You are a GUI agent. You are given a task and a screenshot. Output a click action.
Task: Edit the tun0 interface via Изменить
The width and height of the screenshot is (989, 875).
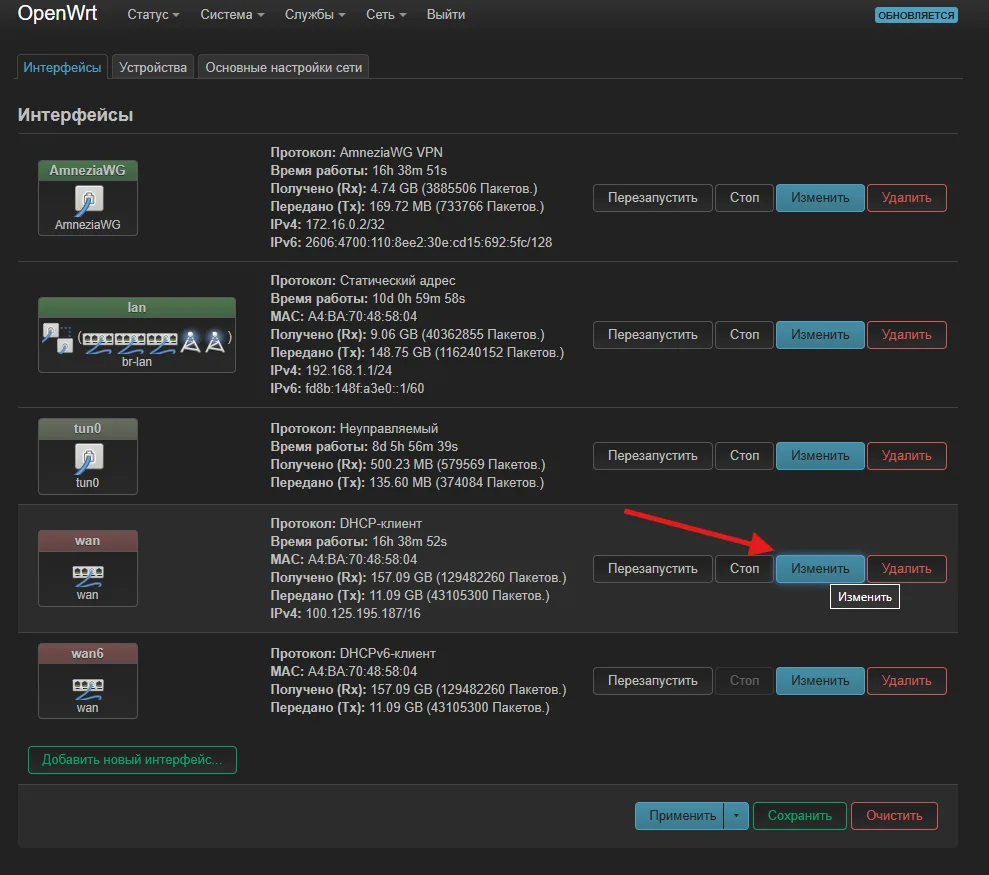point(820,456)
